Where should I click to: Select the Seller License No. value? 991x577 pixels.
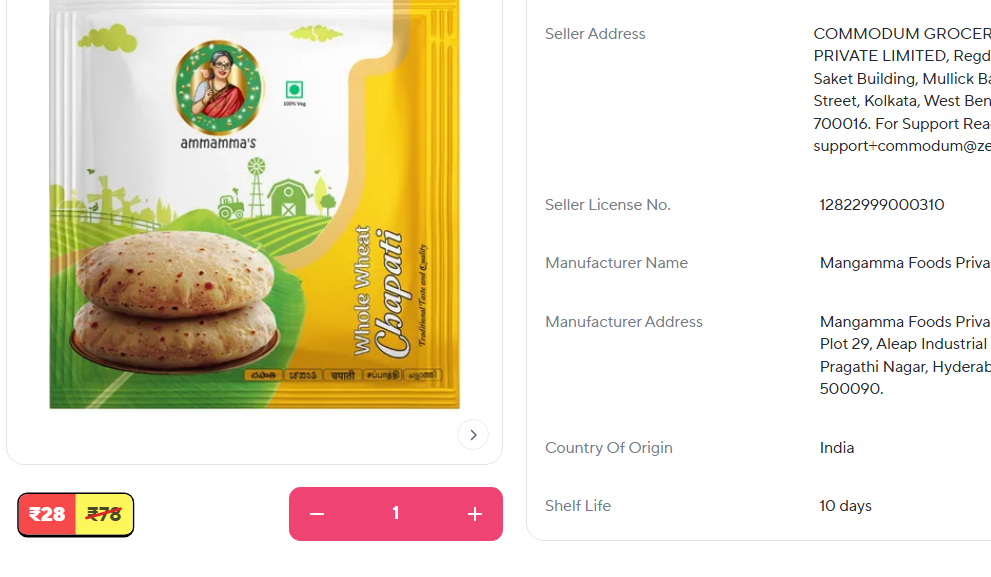882,205
